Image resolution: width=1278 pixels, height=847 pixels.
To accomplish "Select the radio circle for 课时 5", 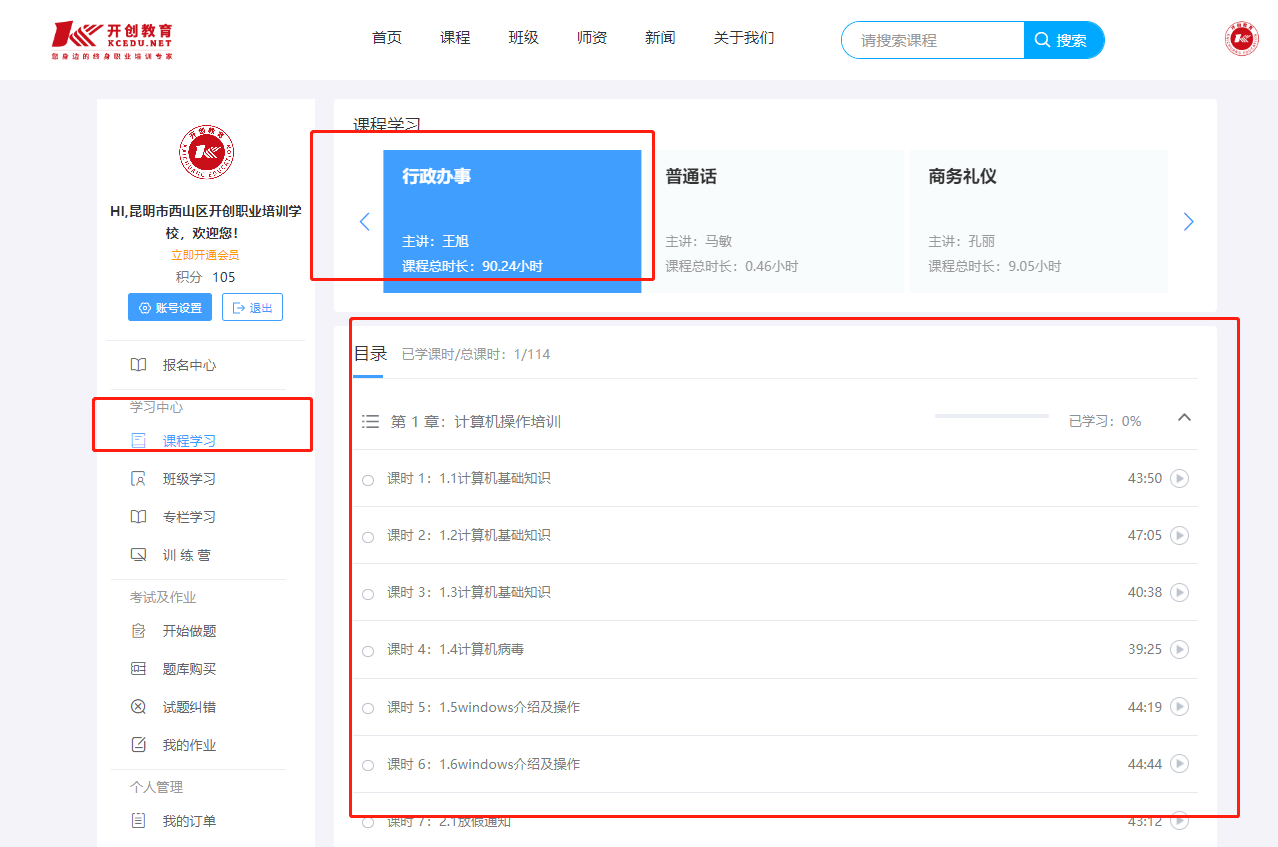I will point(368,708).
